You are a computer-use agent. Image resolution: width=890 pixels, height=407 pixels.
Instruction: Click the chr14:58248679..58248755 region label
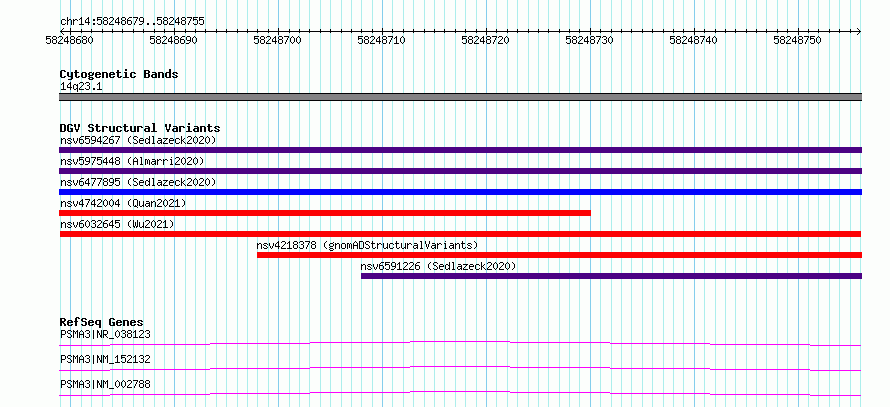(132, 22)
